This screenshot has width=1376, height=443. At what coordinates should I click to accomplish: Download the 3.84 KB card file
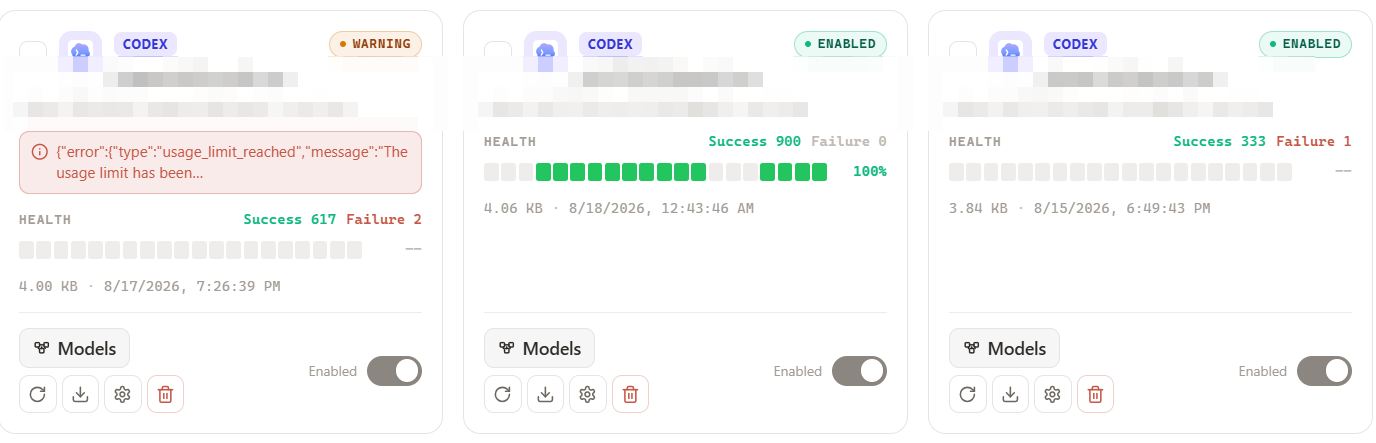tap(1010, 394)
